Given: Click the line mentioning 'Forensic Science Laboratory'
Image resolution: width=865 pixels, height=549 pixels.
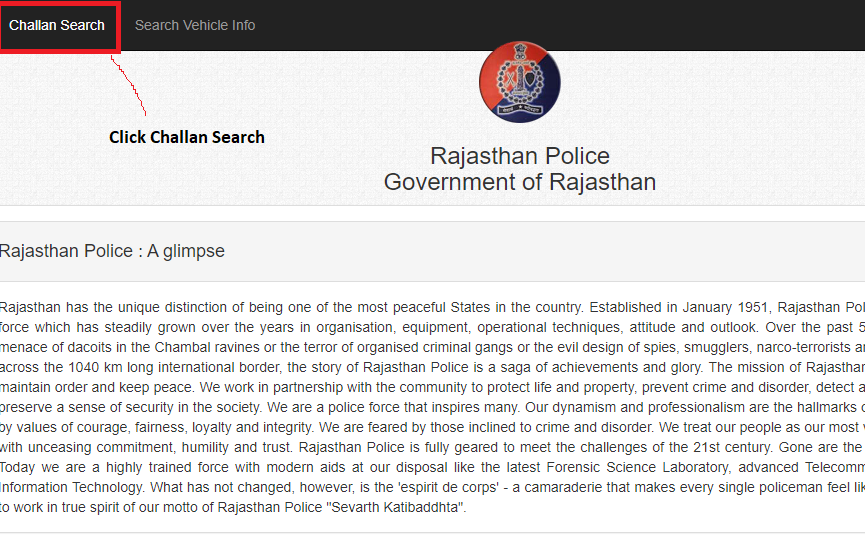Looking at the screenshot, I should click(432, 467).
